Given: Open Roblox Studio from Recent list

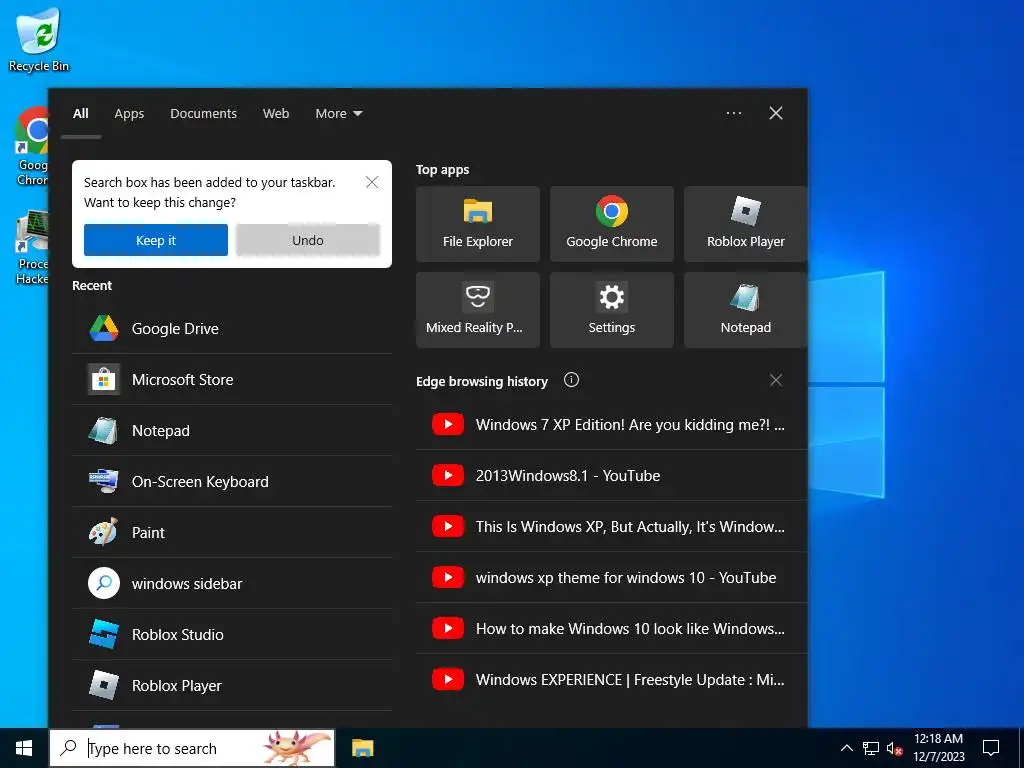Looking at the screenshot, I should pos(232,634).
